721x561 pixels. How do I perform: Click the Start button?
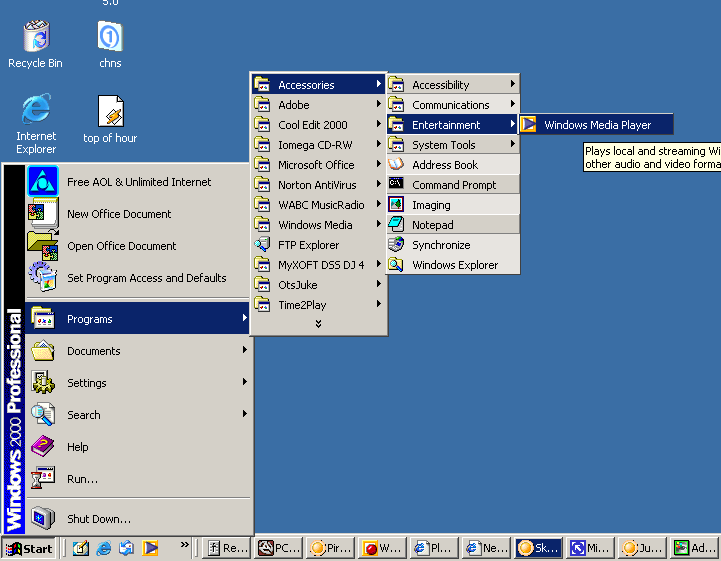[x=29, y=548]
